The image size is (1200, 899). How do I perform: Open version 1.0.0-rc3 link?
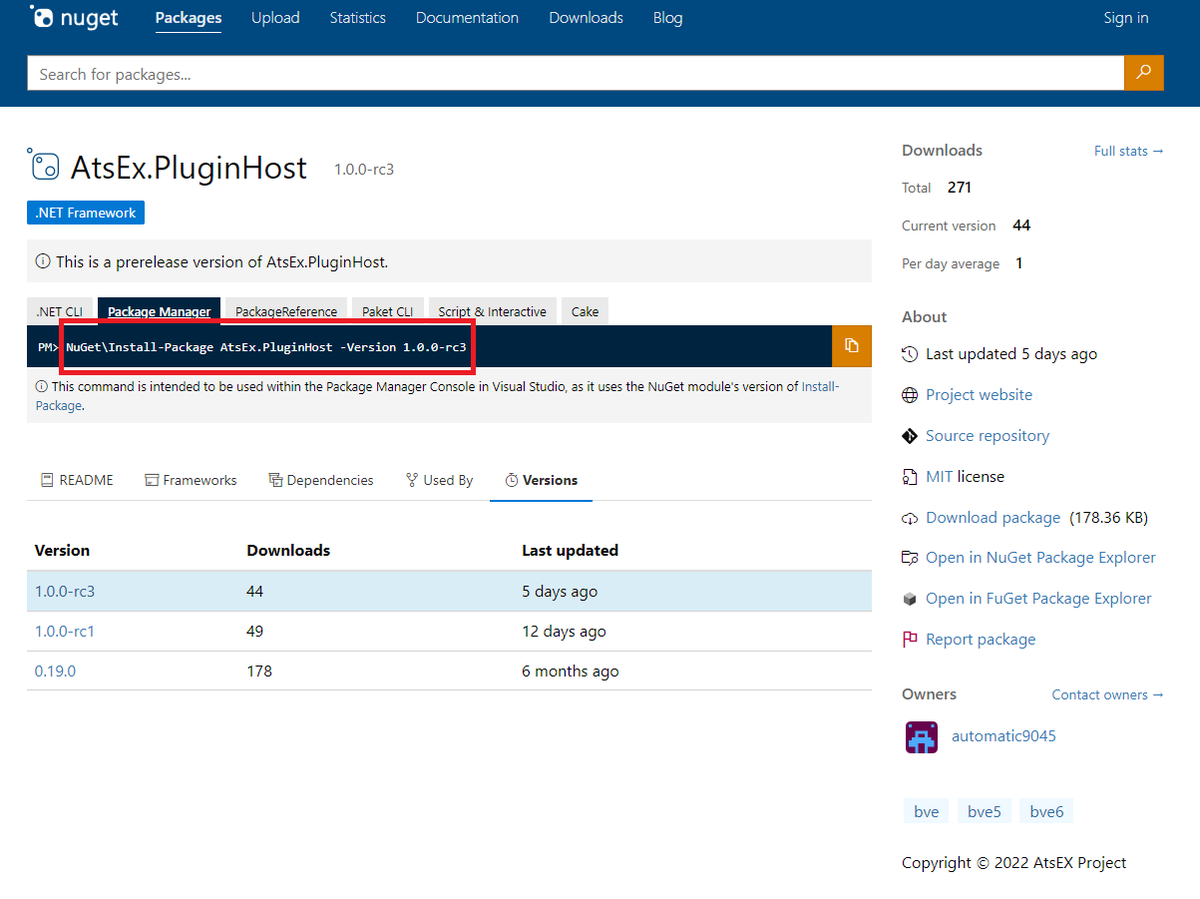(x=65, y=591)
